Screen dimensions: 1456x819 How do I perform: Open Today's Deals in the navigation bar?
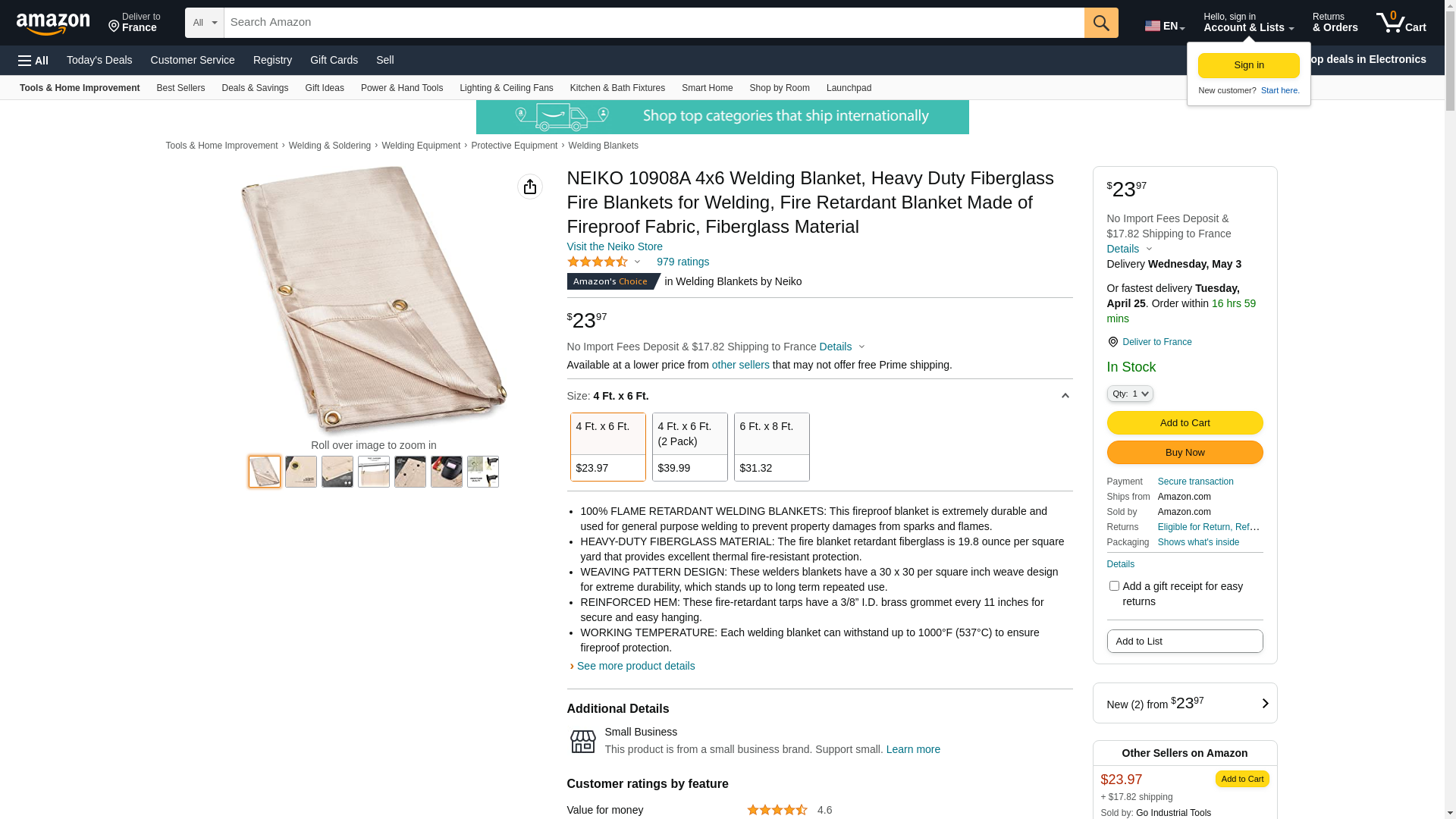click(x=99, y=60)
